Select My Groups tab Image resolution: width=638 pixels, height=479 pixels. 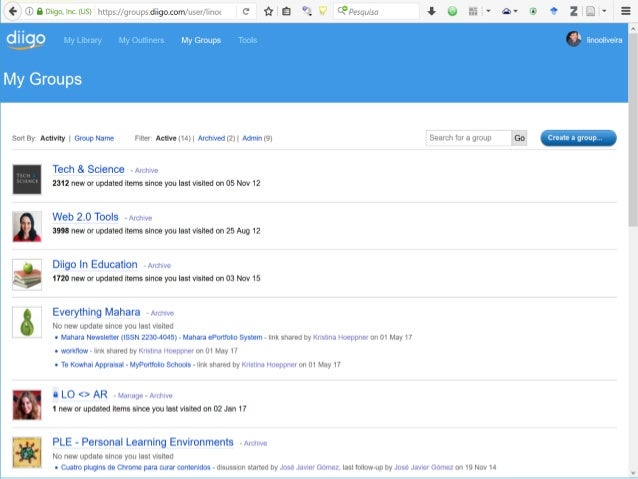(201, 40)
